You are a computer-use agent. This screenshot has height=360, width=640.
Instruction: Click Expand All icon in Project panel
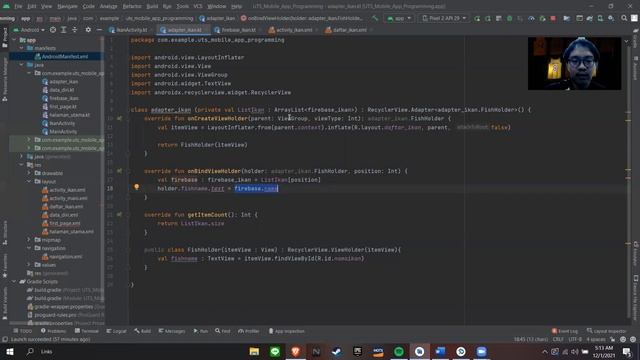coord(64,30)
